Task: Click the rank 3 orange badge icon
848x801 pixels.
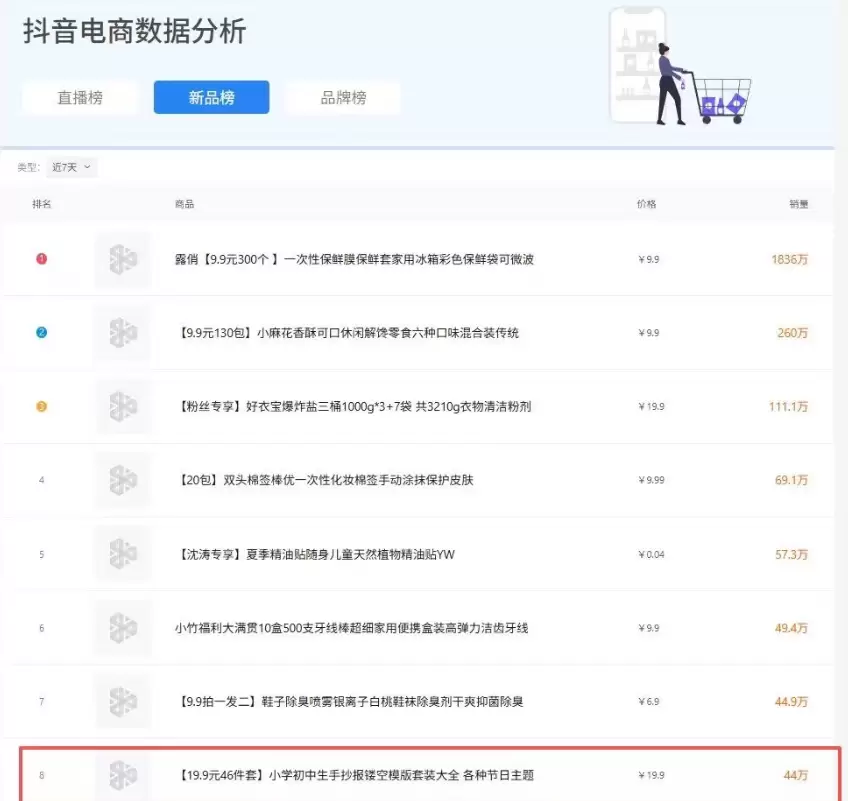Action: coord(42,406)
